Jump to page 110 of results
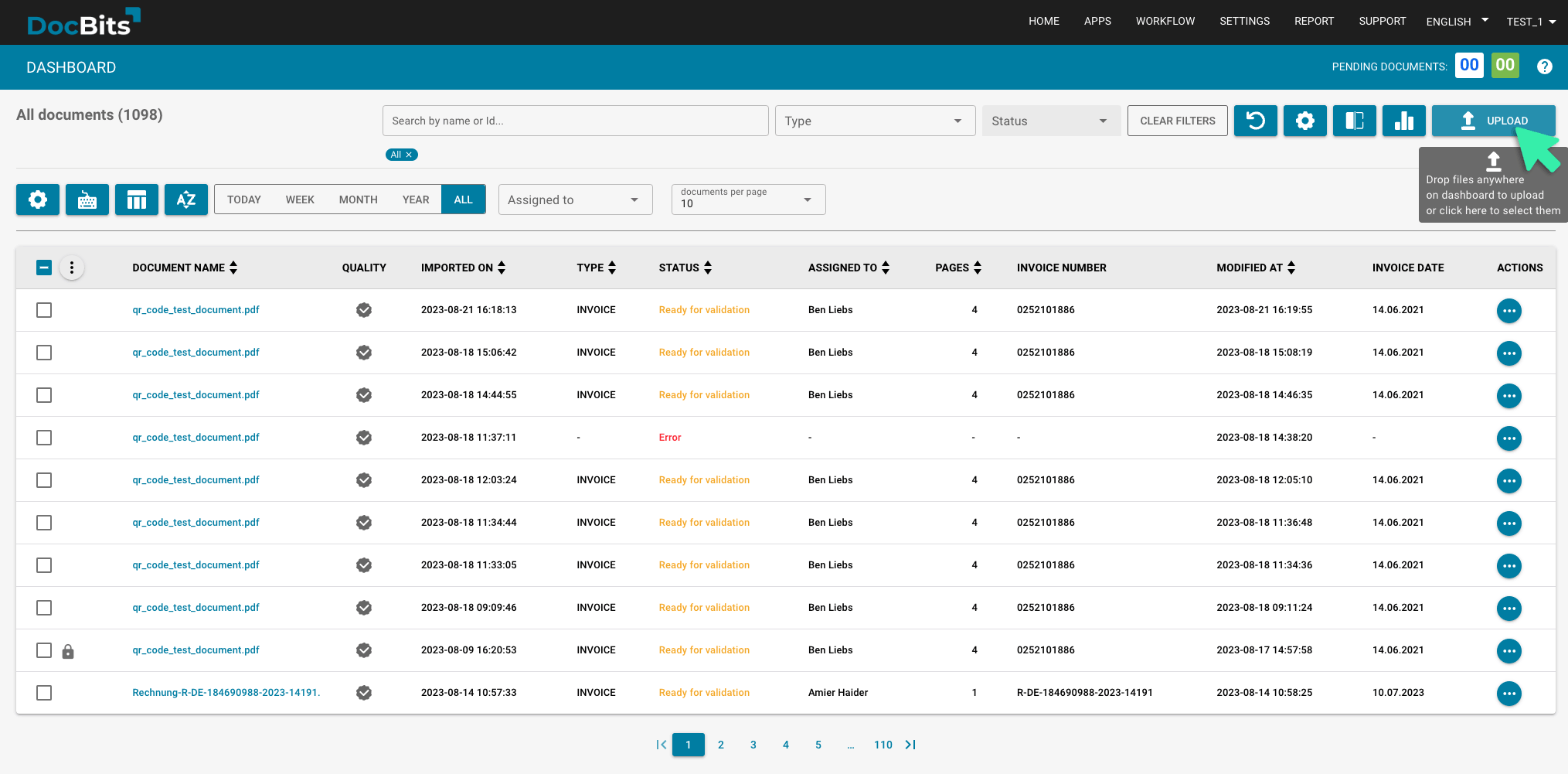1568x774 pixels. point(883,745)
